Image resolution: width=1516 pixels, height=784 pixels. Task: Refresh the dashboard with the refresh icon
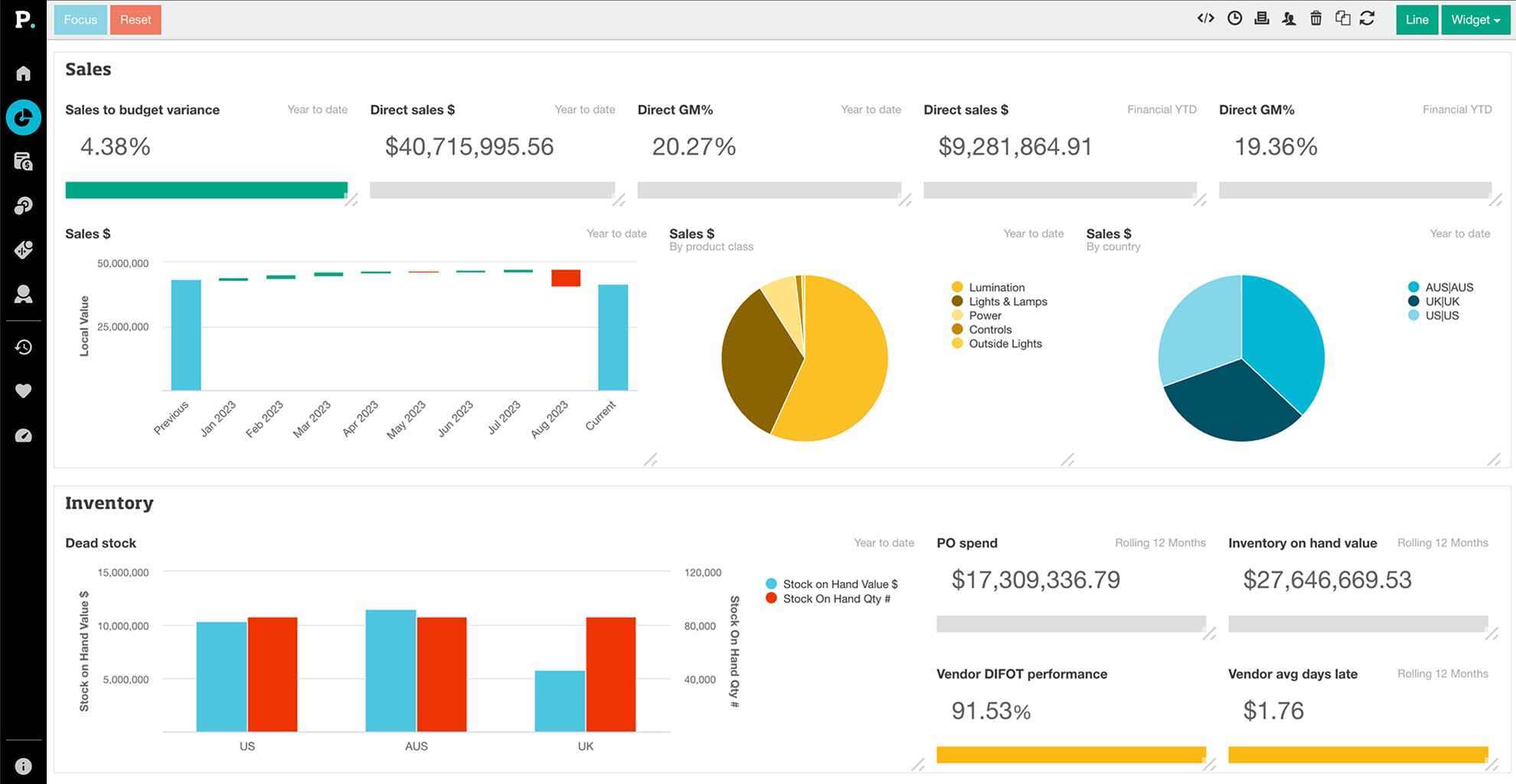1367,19
